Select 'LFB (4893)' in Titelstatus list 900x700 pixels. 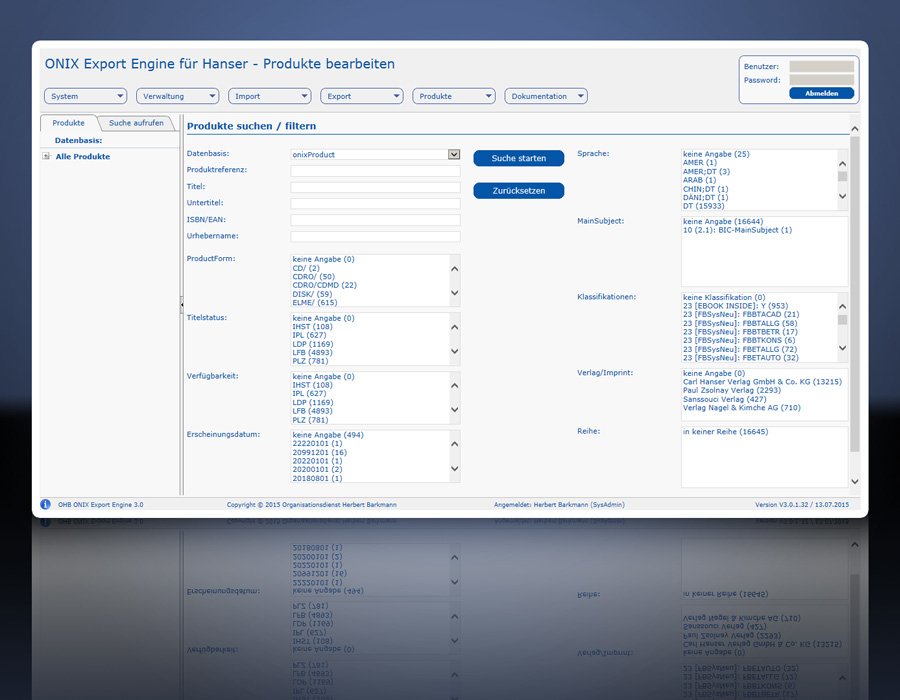(312, 352)
